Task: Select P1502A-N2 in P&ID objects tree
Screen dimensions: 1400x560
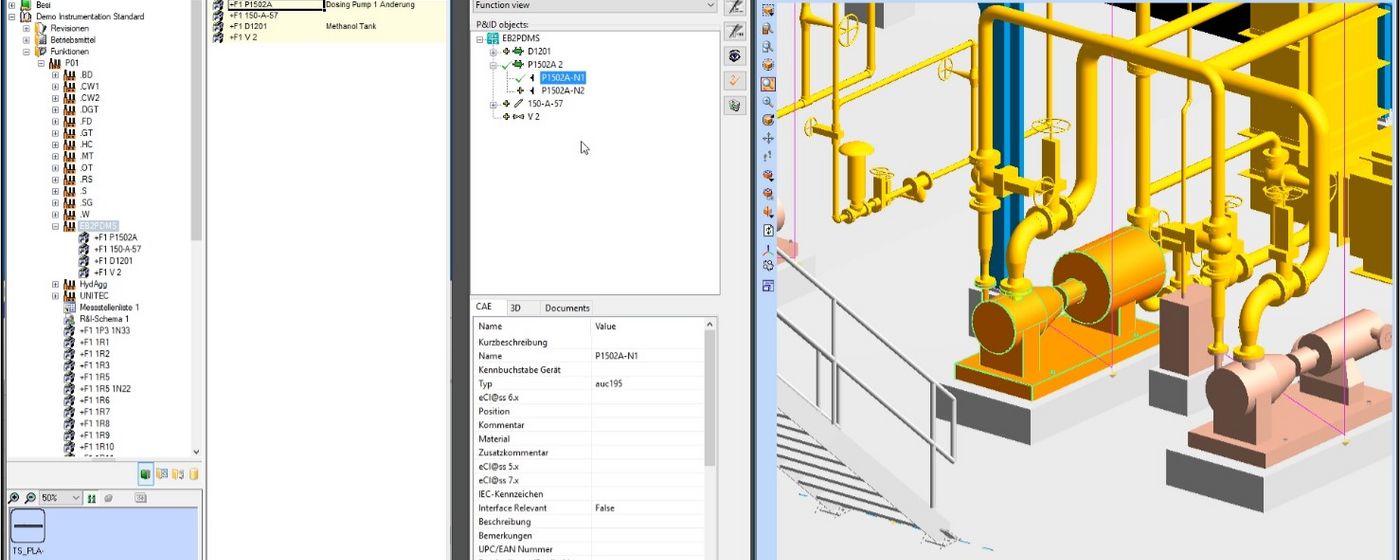Action: pyautogui.click(x=562, y=91)
